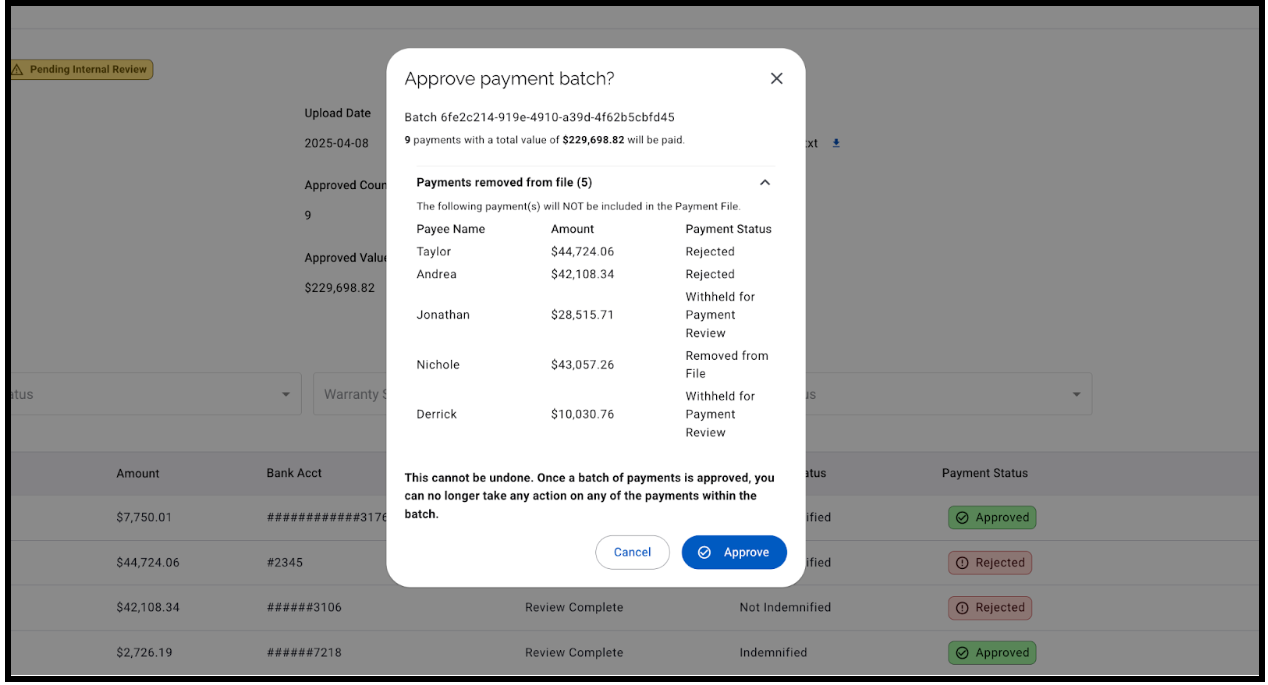Viewport: 1268px width, 685px height.
Task: Select the $2,726.19 amount cell
Action: tap(144, 653)
